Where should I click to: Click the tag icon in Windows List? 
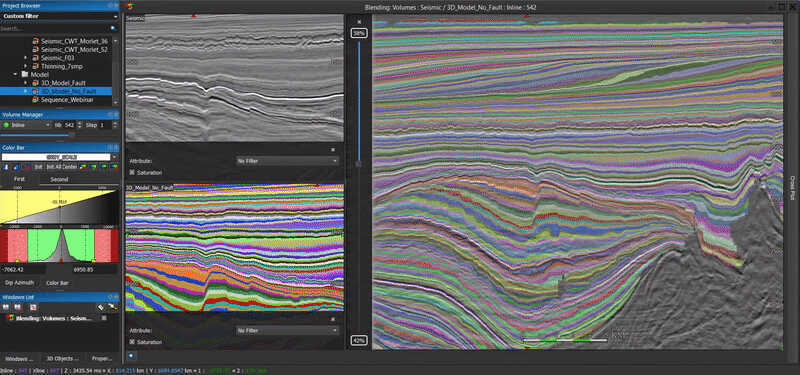pyautogui.click(x=101, y=307)
